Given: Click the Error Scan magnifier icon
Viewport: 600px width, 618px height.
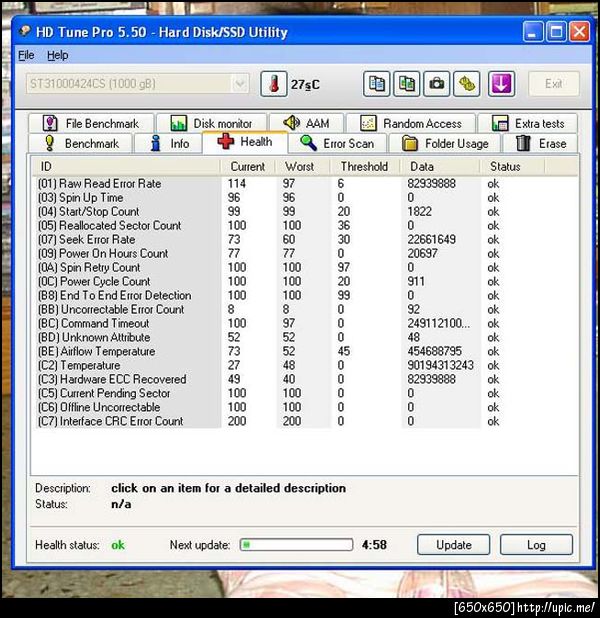Looking at the screenshot, I should (x=308, y=143).
